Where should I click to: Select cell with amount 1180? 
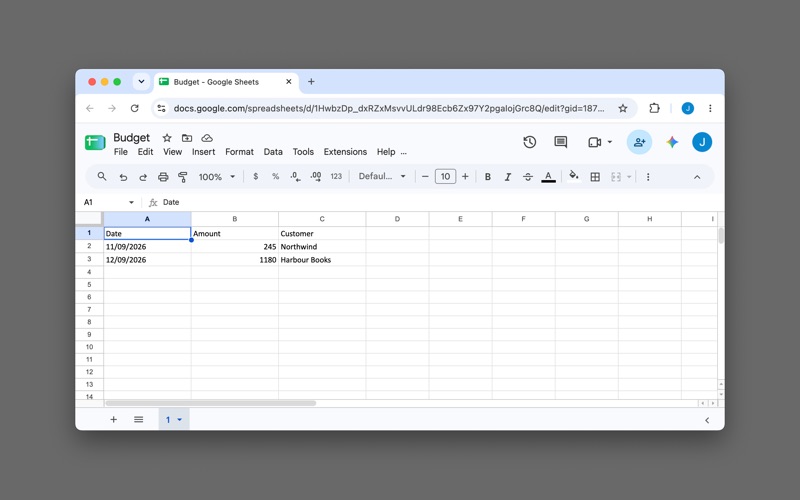pos(235,260)
